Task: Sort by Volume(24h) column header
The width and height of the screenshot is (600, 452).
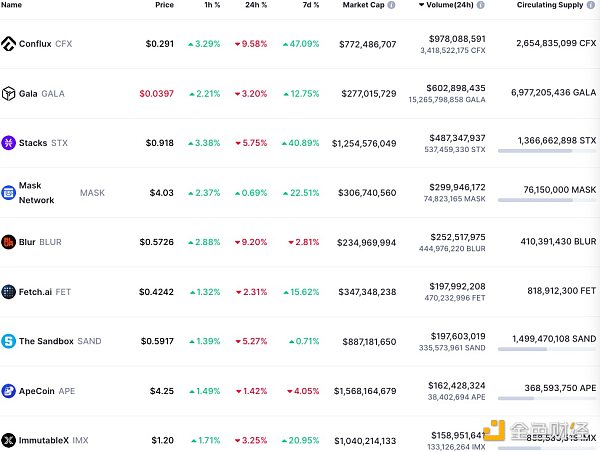Action: (x=450, y=6)
